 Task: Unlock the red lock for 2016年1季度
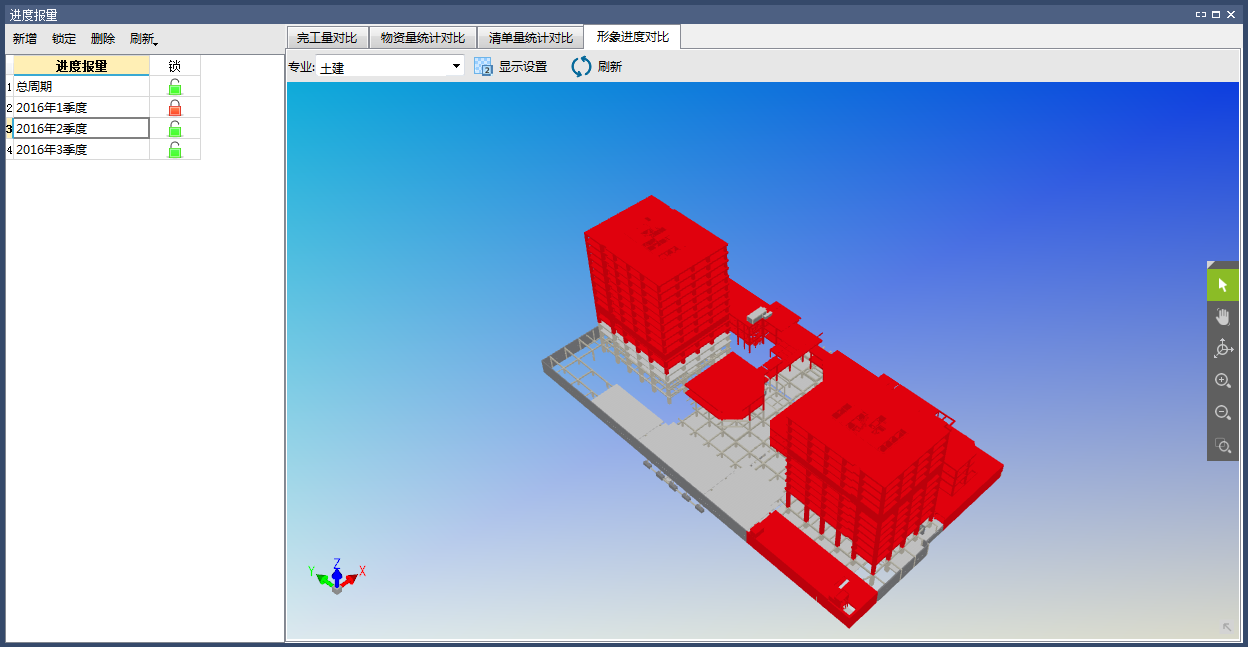point(175,108)
